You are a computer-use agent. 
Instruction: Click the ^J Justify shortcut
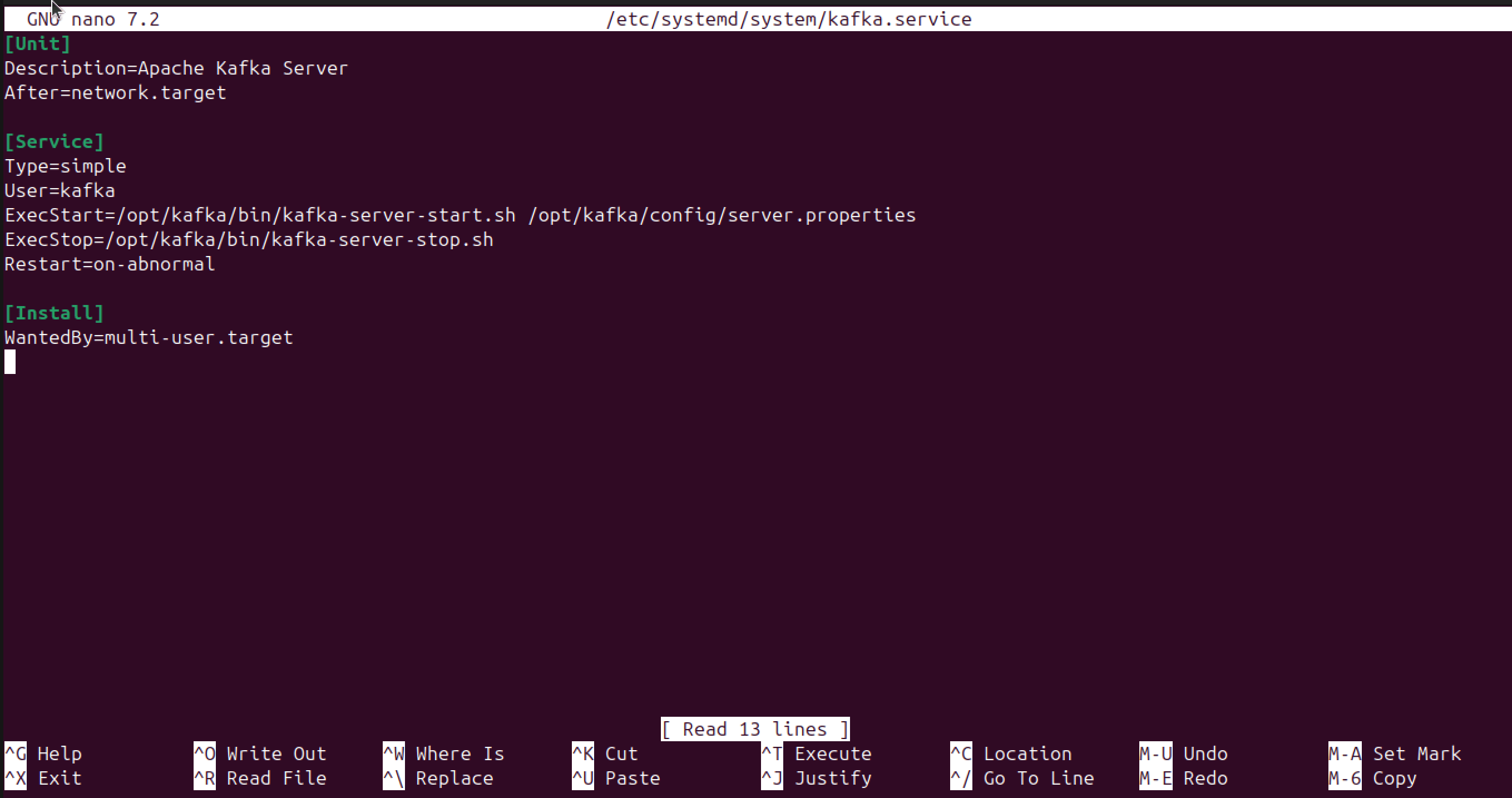tap(817, 778)
